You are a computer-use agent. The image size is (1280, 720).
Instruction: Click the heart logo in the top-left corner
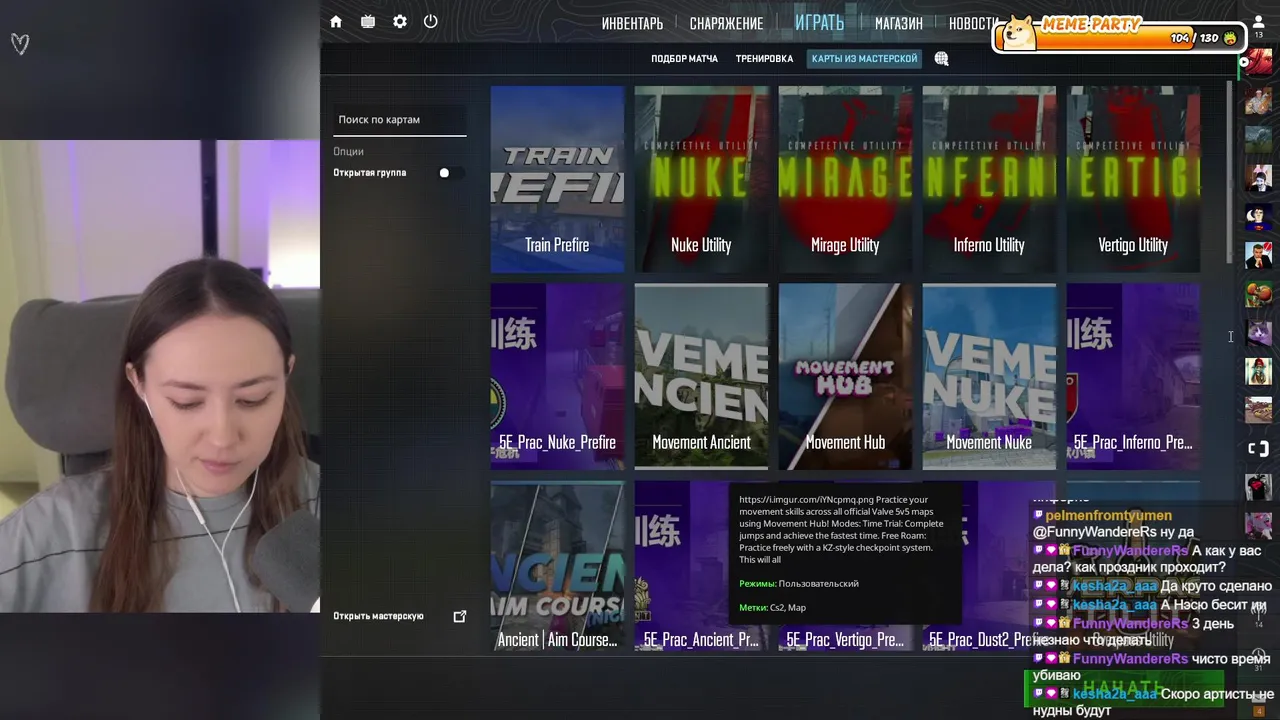pyautogui.click(x=20, y=43)
